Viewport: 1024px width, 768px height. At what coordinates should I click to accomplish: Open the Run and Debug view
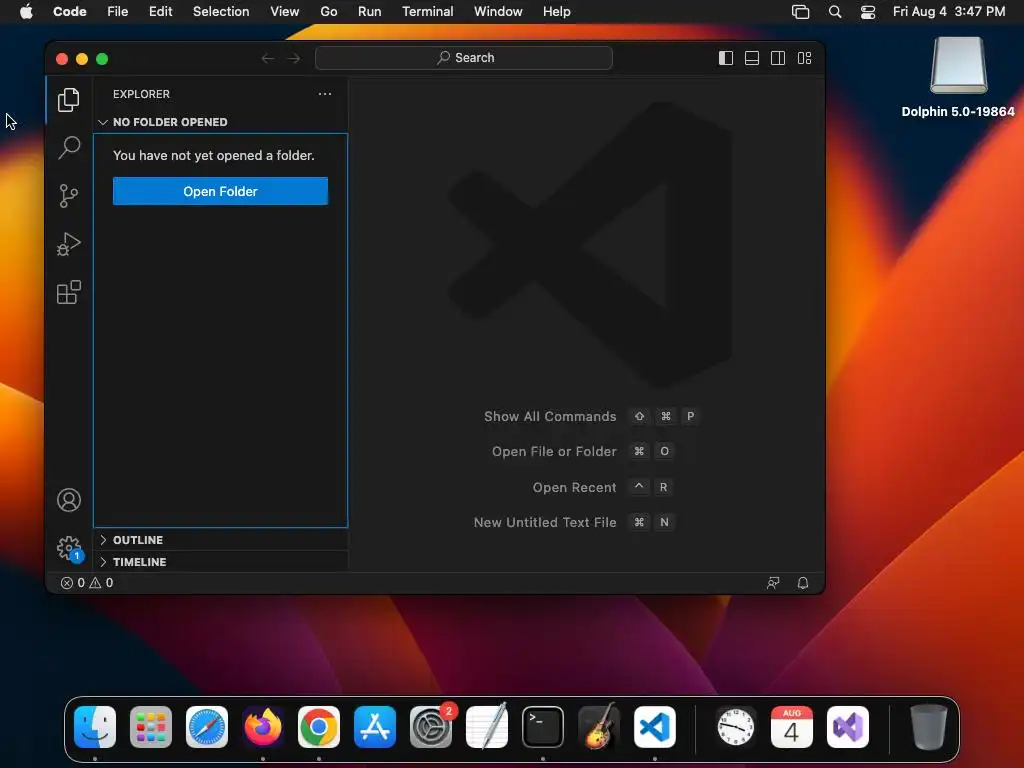69,244
